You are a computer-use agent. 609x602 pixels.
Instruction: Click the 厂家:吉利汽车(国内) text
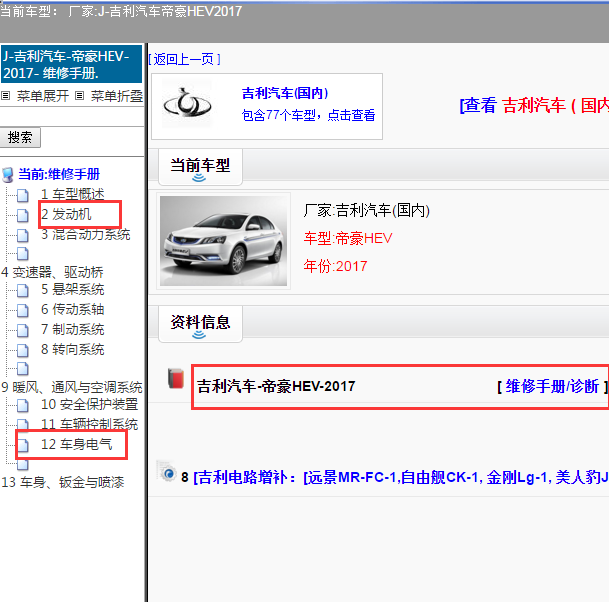point(367,211)
